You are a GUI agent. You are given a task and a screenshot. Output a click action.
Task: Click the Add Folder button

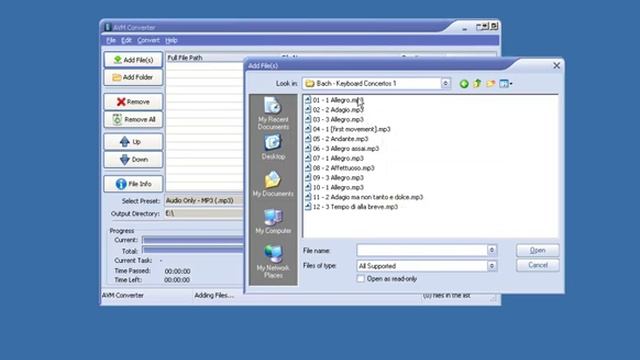[133, 77]
